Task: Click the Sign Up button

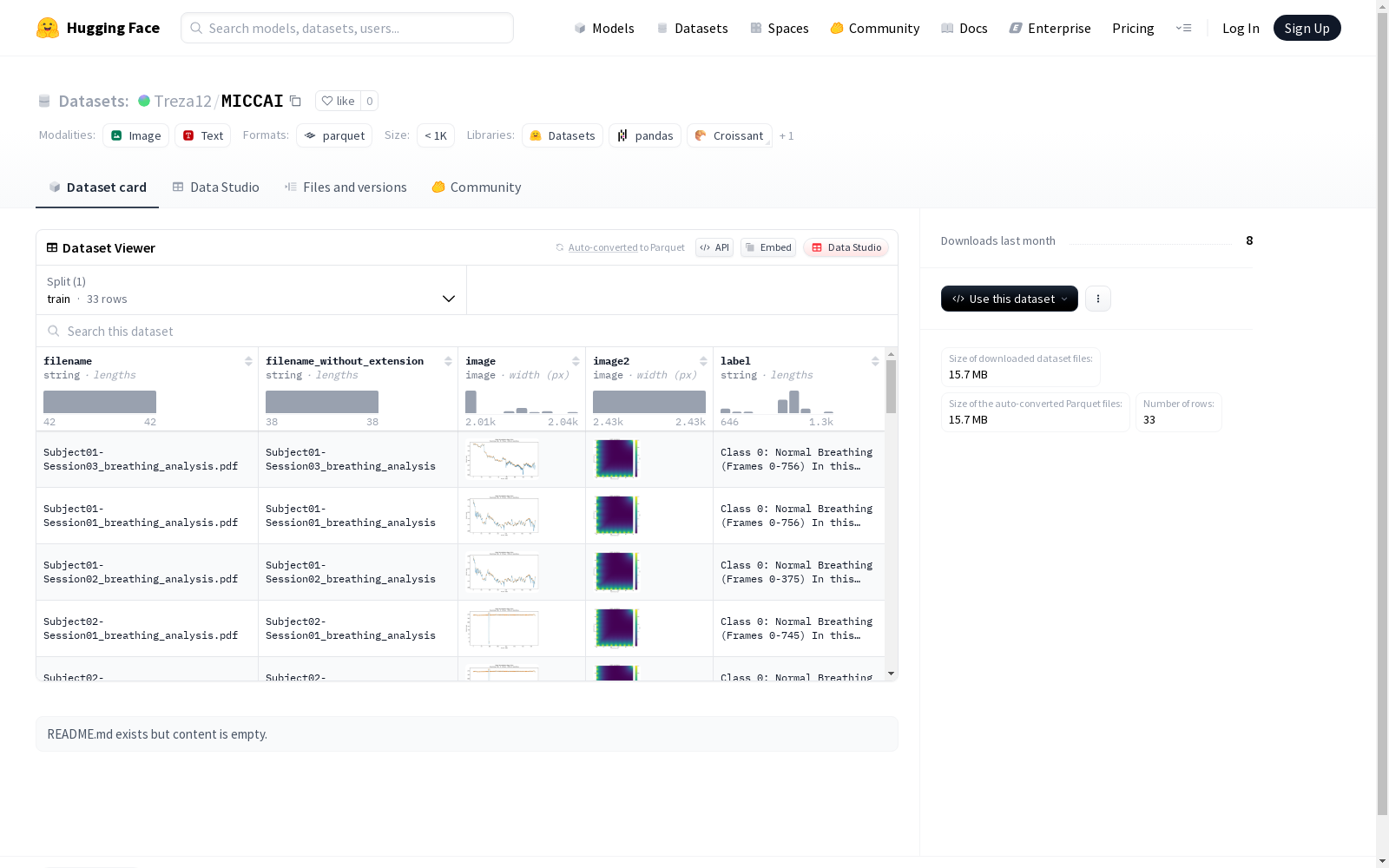Action: pyautogui.click(x=1307, y=28)
